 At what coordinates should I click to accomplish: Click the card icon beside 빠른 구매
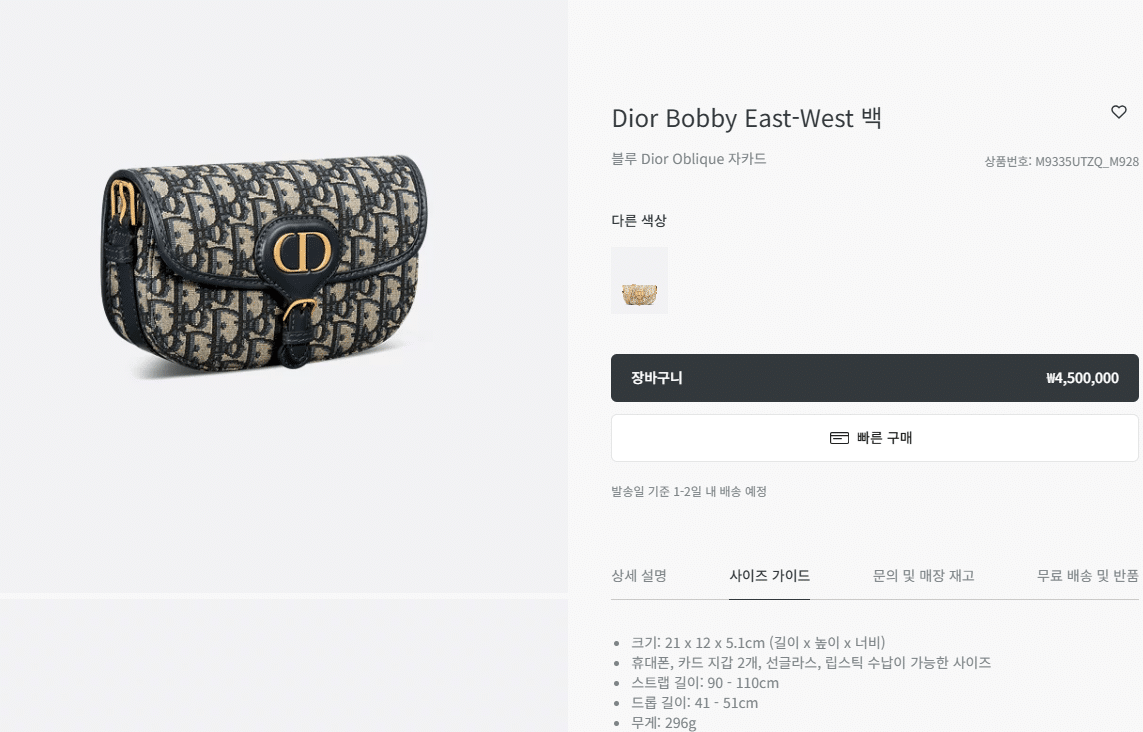(x=839, y=438)
